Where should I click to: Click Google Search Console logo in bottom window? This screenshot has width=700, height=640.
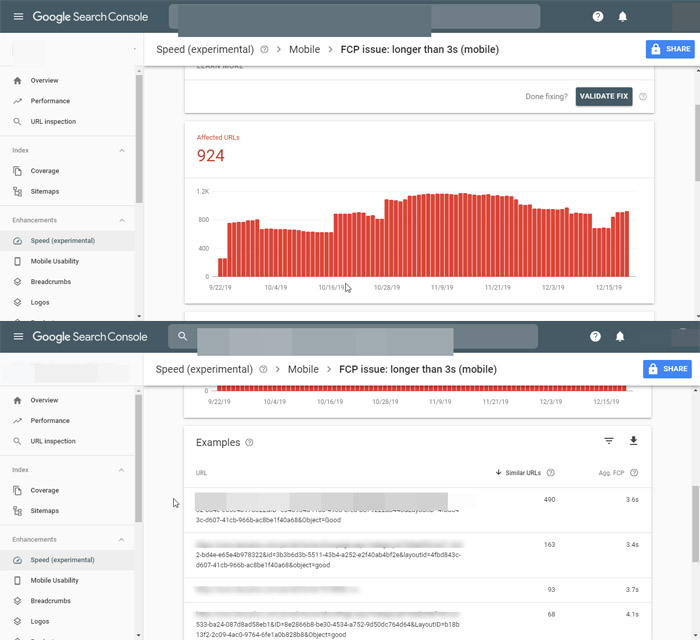pos(90,337)
